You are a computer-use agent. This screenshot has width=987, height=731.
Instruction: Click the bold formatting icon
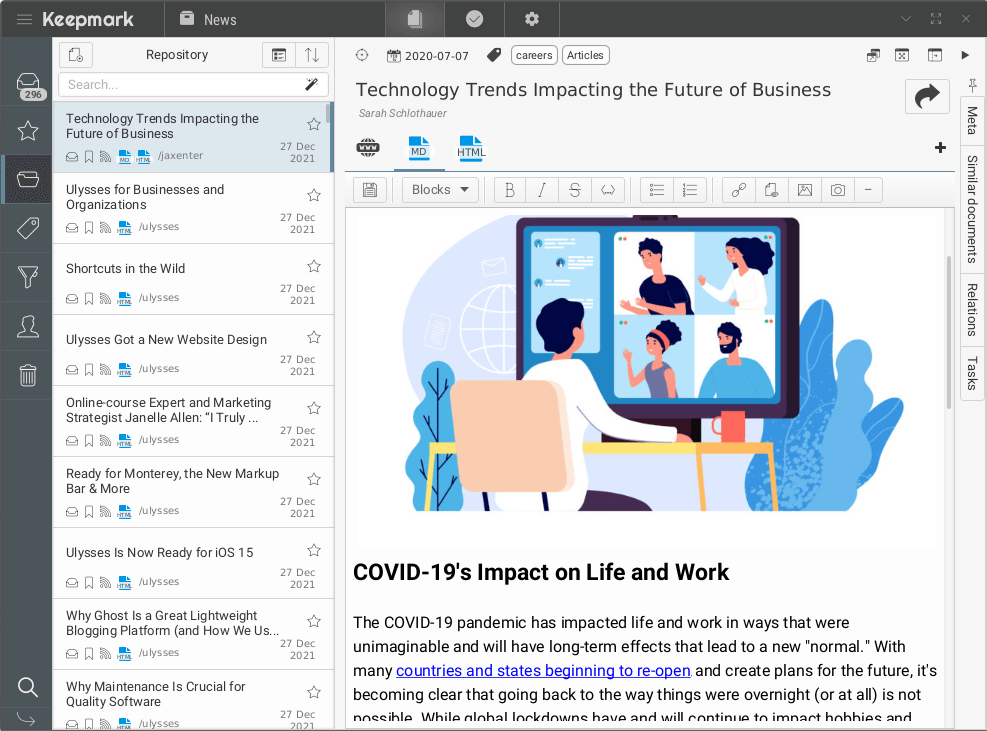pyautogui.click(x=510, y=190)
